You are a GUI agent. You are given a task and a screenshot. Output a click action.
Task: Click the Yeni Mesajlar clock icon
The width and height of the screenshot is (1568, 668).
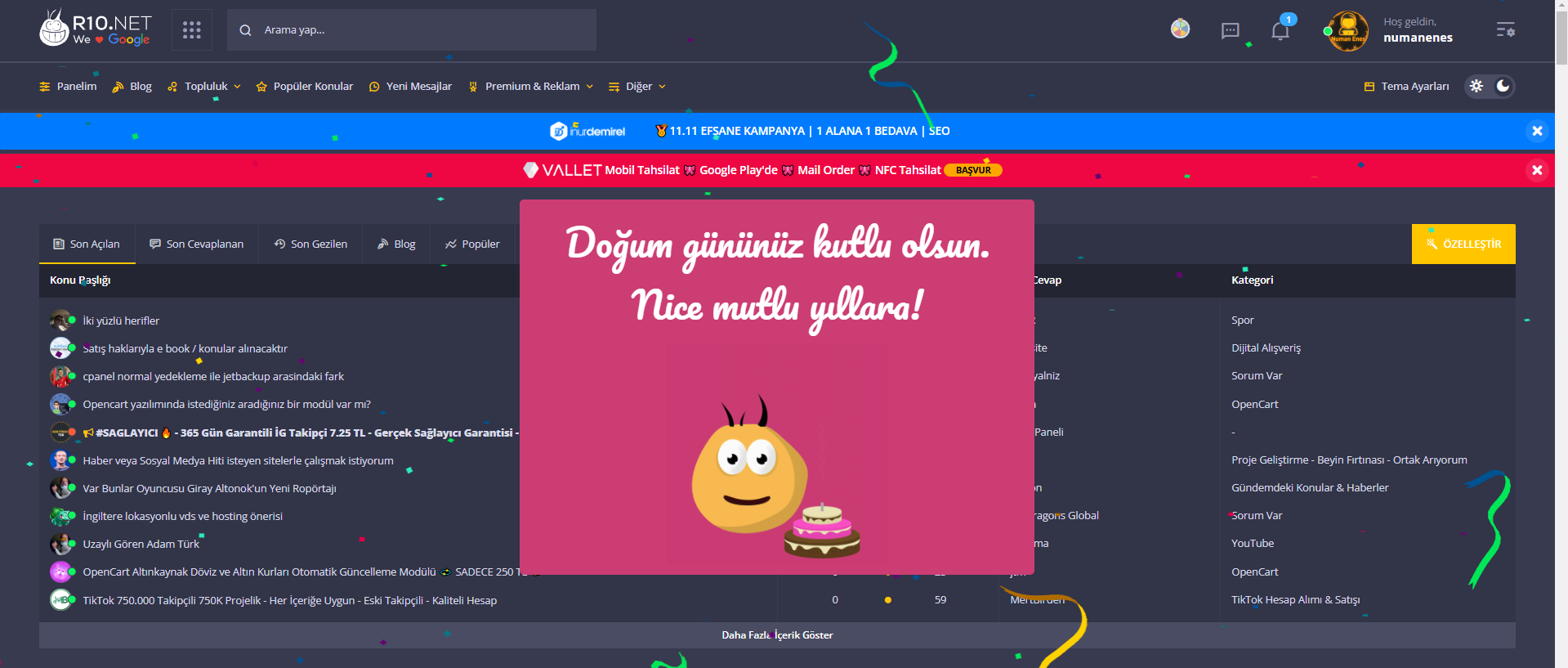pos(374,87)
